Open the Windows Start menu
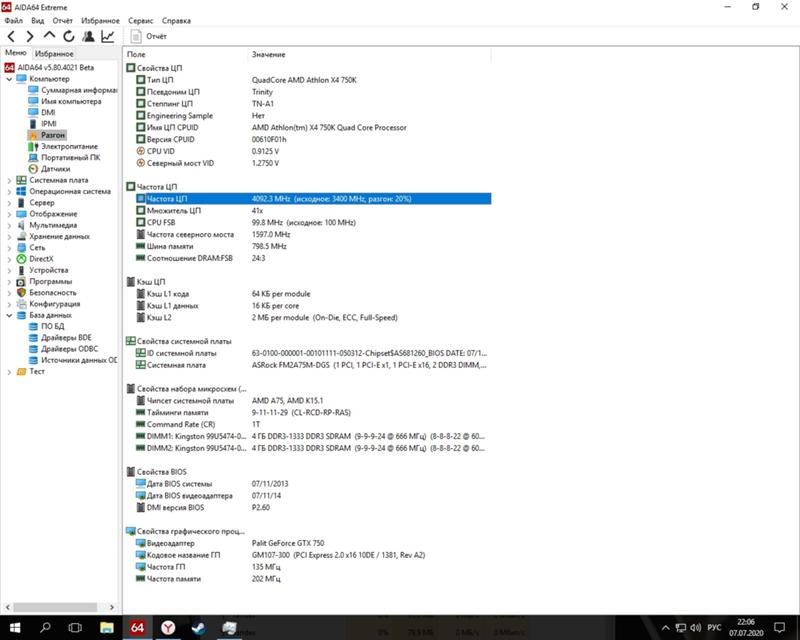The image size is (800, 640). pyautogui.click(x=15, y=627)
